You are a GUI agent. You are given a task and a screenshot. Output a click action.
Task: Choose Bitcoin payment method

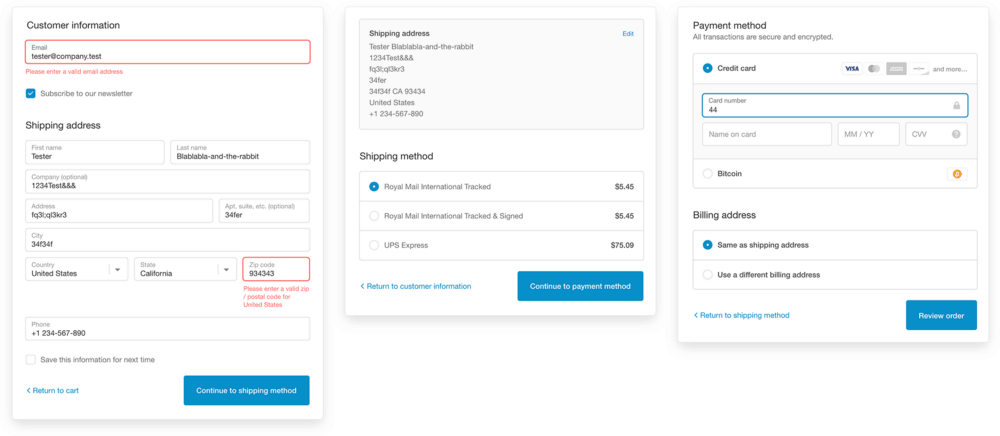click(835, 173)
